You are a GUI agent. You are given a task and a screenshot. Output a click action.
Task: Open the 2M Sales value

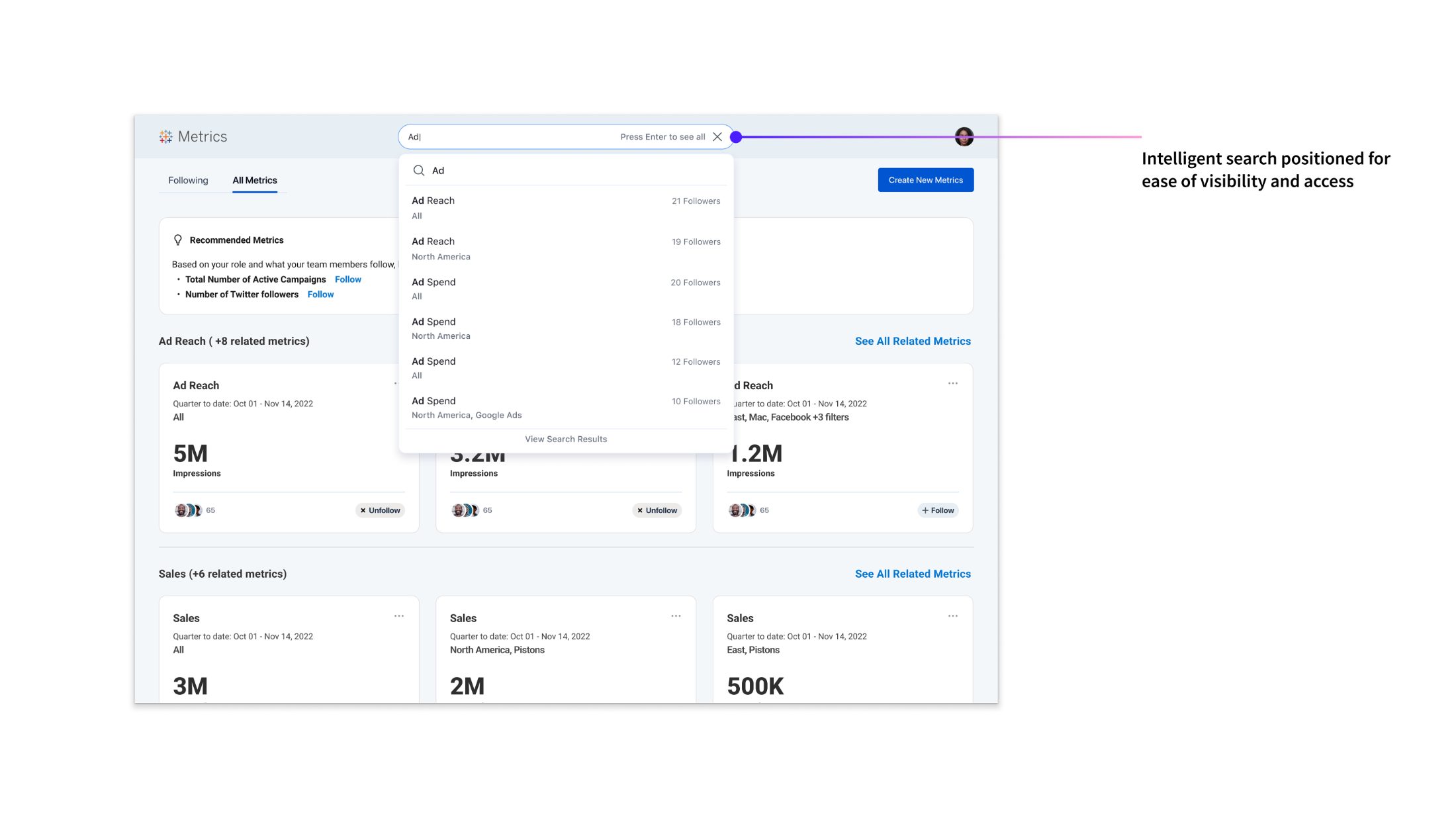tap(467, 687)
